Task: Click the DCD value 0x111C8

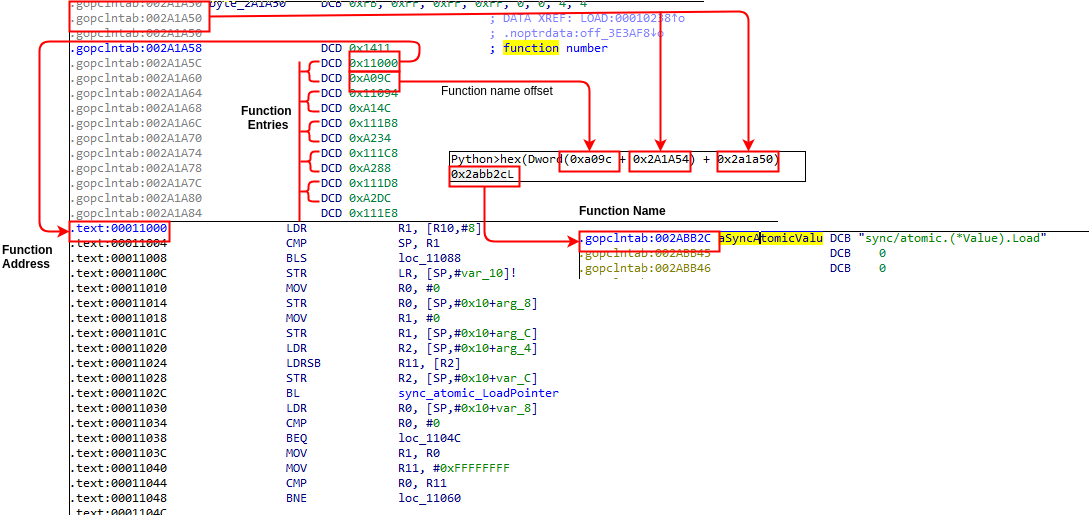Action: click(373, 153)
